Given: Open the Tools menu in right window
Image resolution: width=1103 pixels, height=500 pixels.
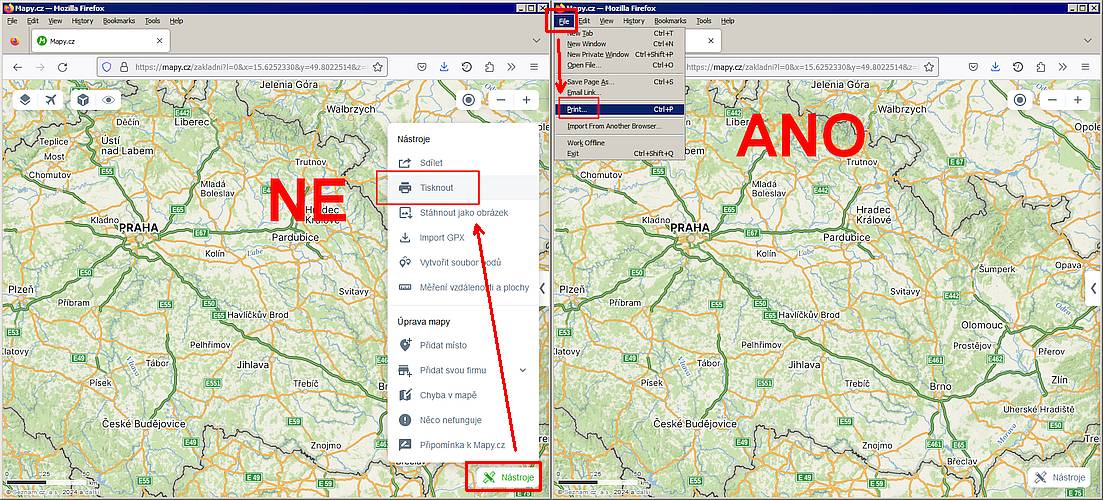Looking at the screenshot, I should coord(703,21).
